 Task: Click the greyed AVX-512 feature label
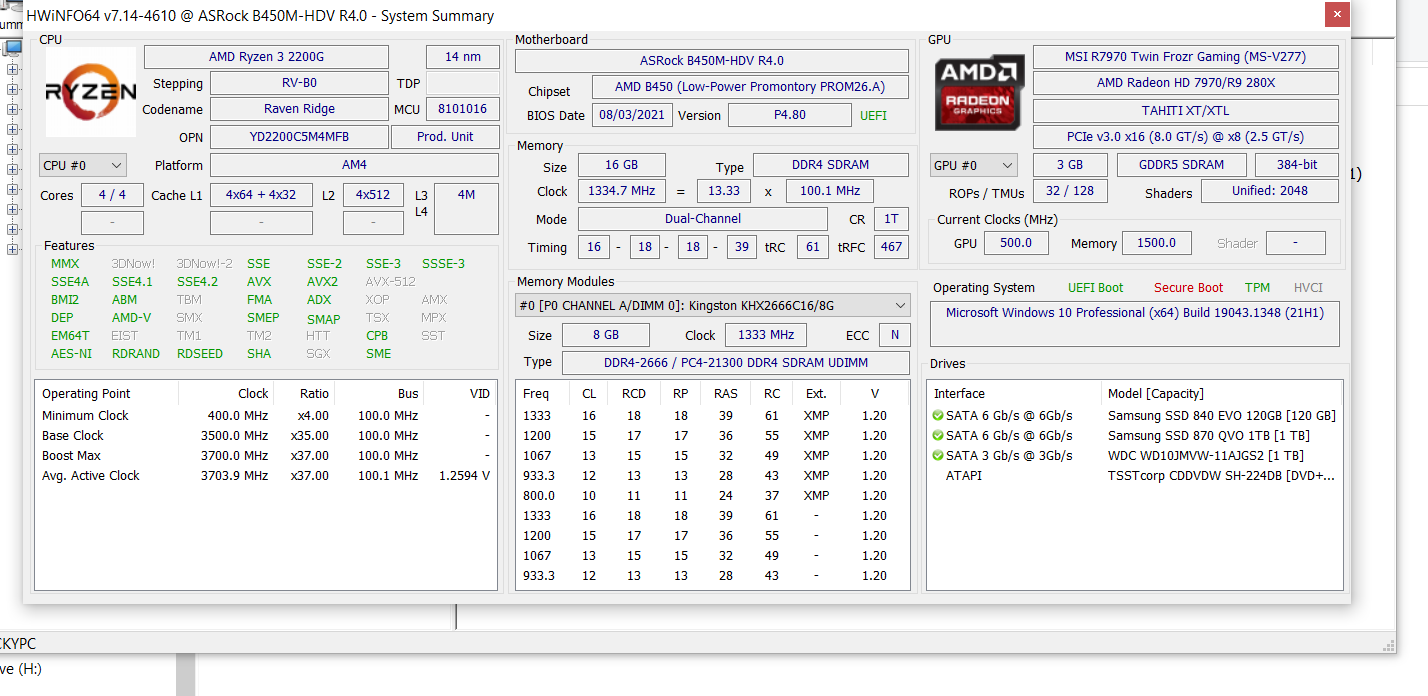(x=390, y=282)
